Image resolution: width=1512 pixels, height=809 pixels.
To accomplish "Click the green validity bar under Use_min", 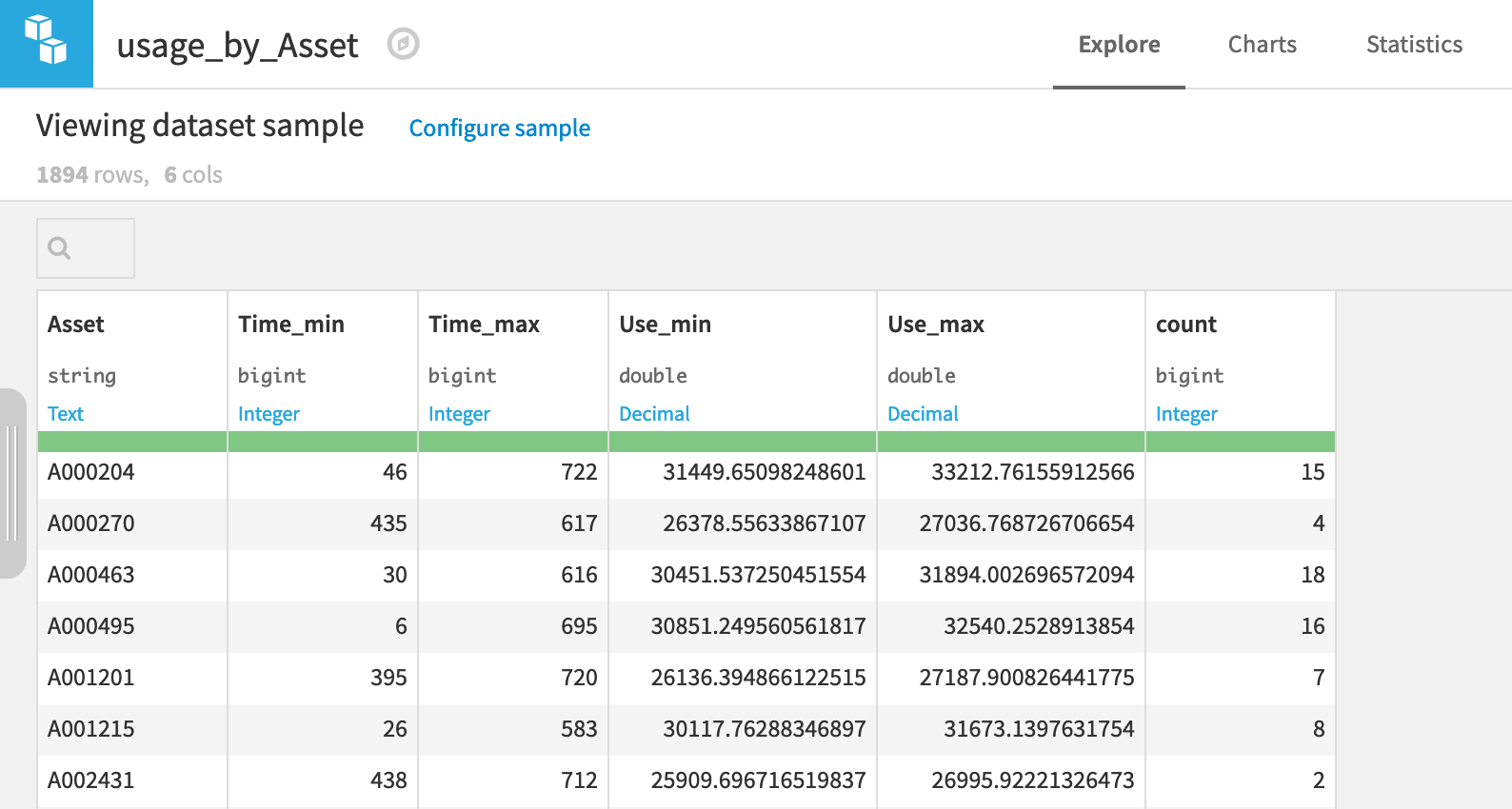I will (743, 442).
